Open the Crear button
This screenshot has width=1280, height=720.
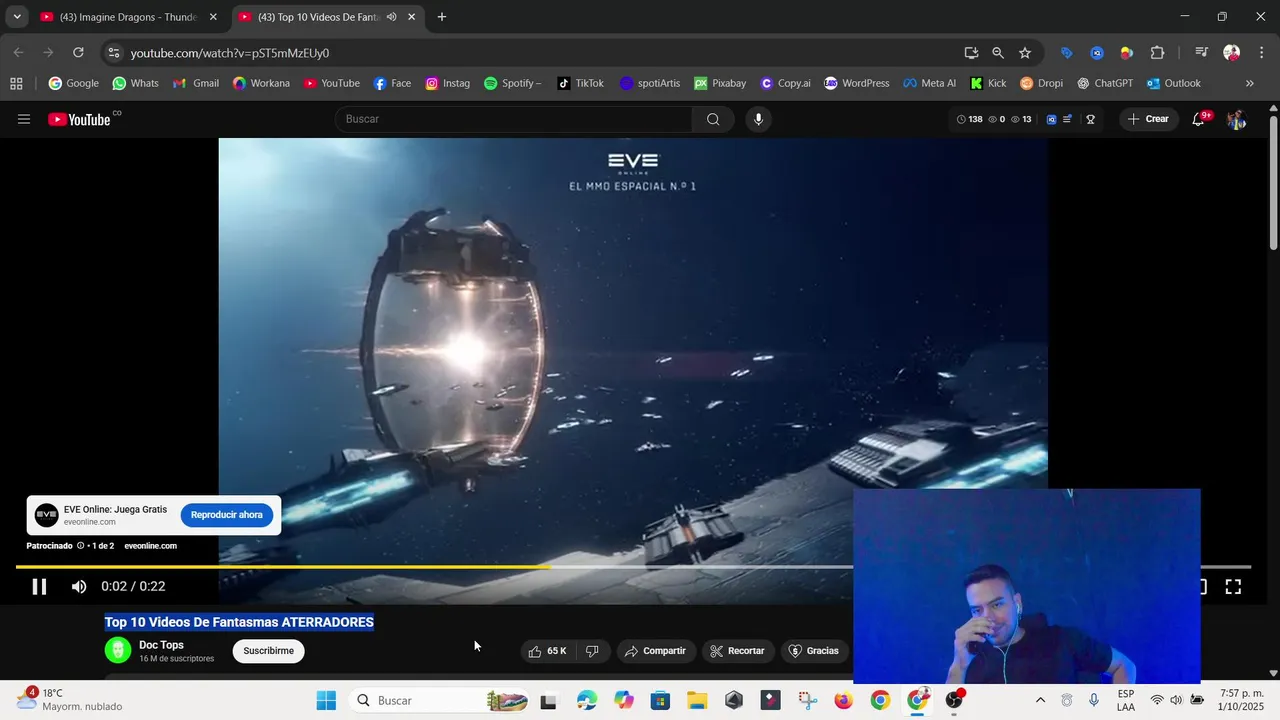coord(1148,119)
